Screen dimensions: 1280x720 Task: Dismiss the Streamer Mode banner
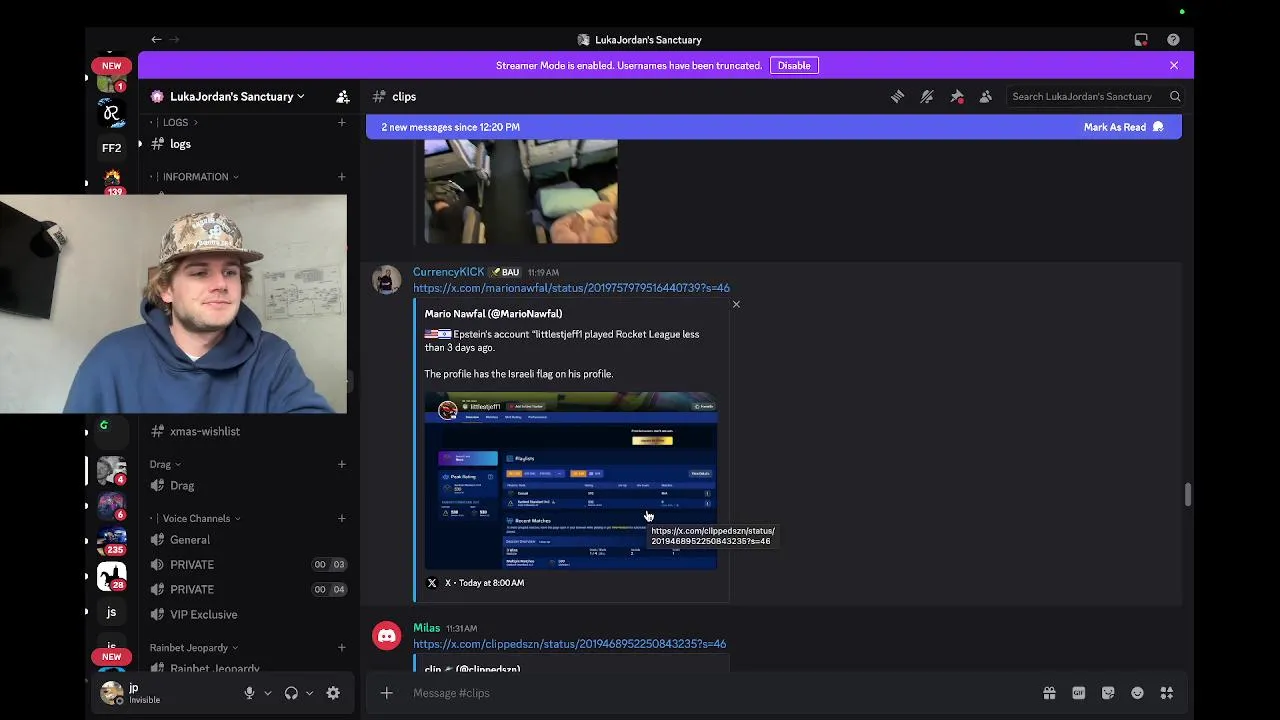coord(1174,65)
